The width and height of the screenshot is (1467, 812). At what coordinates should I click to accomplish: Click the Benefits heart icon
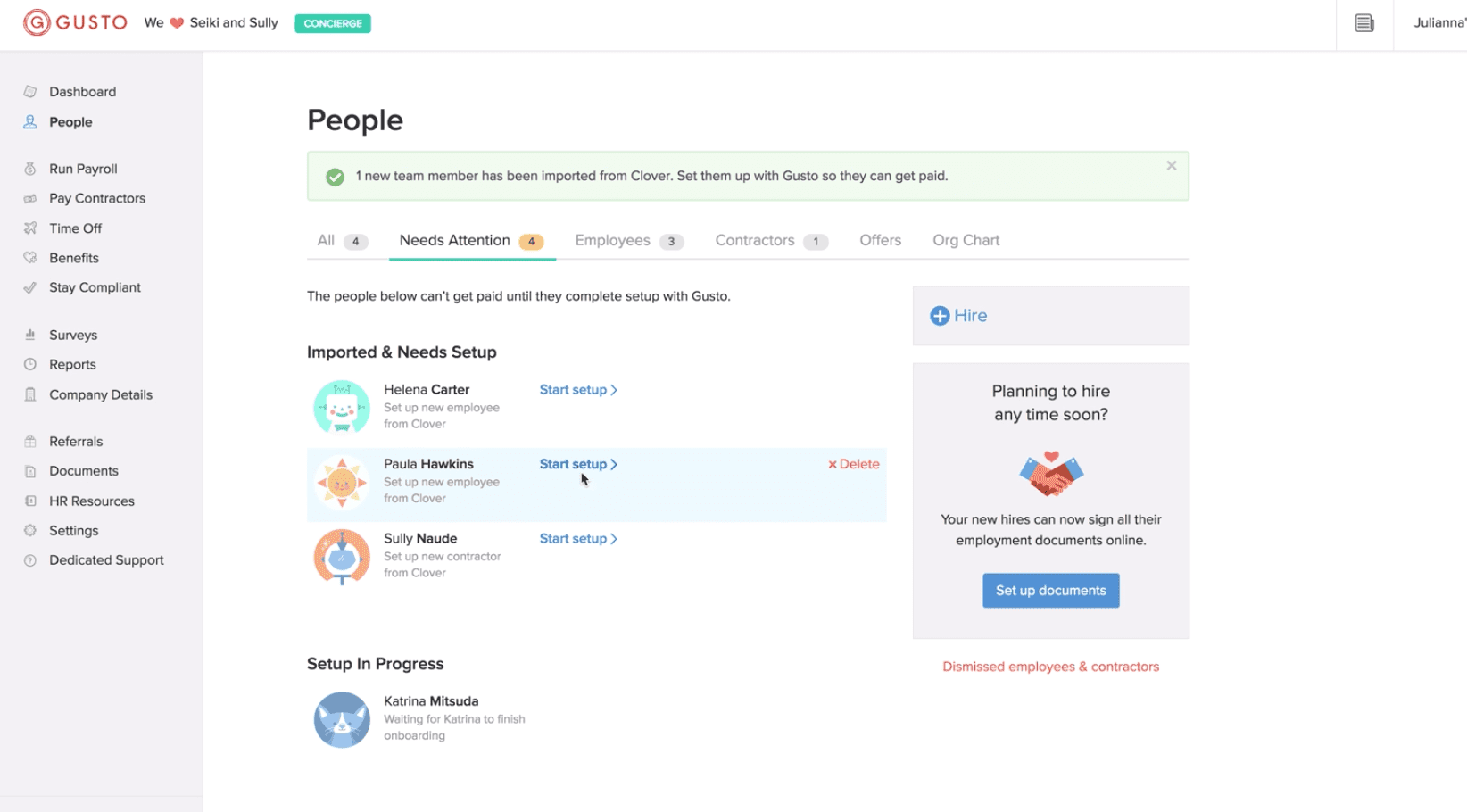pos(30,258)
